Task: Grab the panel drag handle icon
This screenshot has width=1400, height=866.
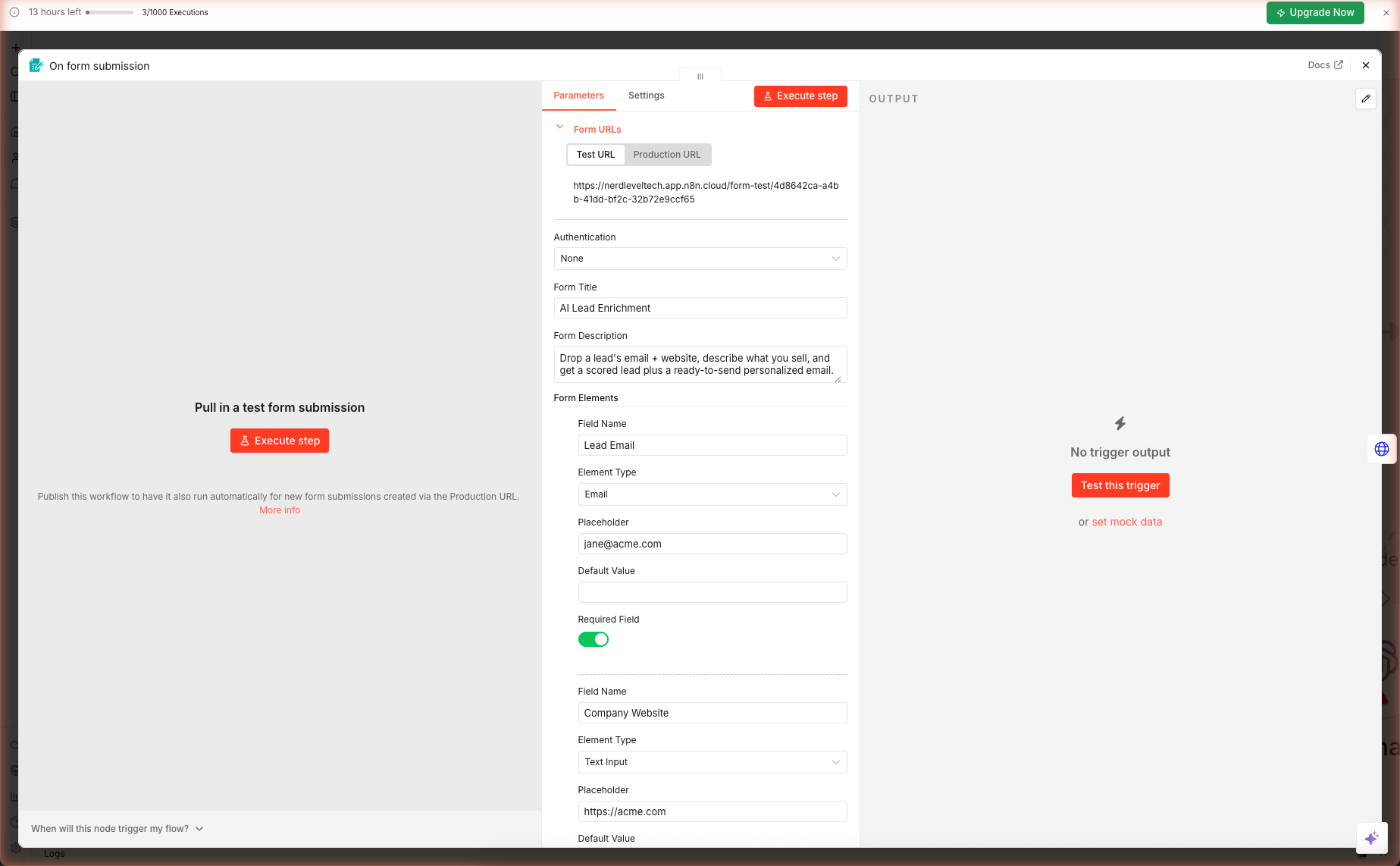Action: (x=700, y=76)
